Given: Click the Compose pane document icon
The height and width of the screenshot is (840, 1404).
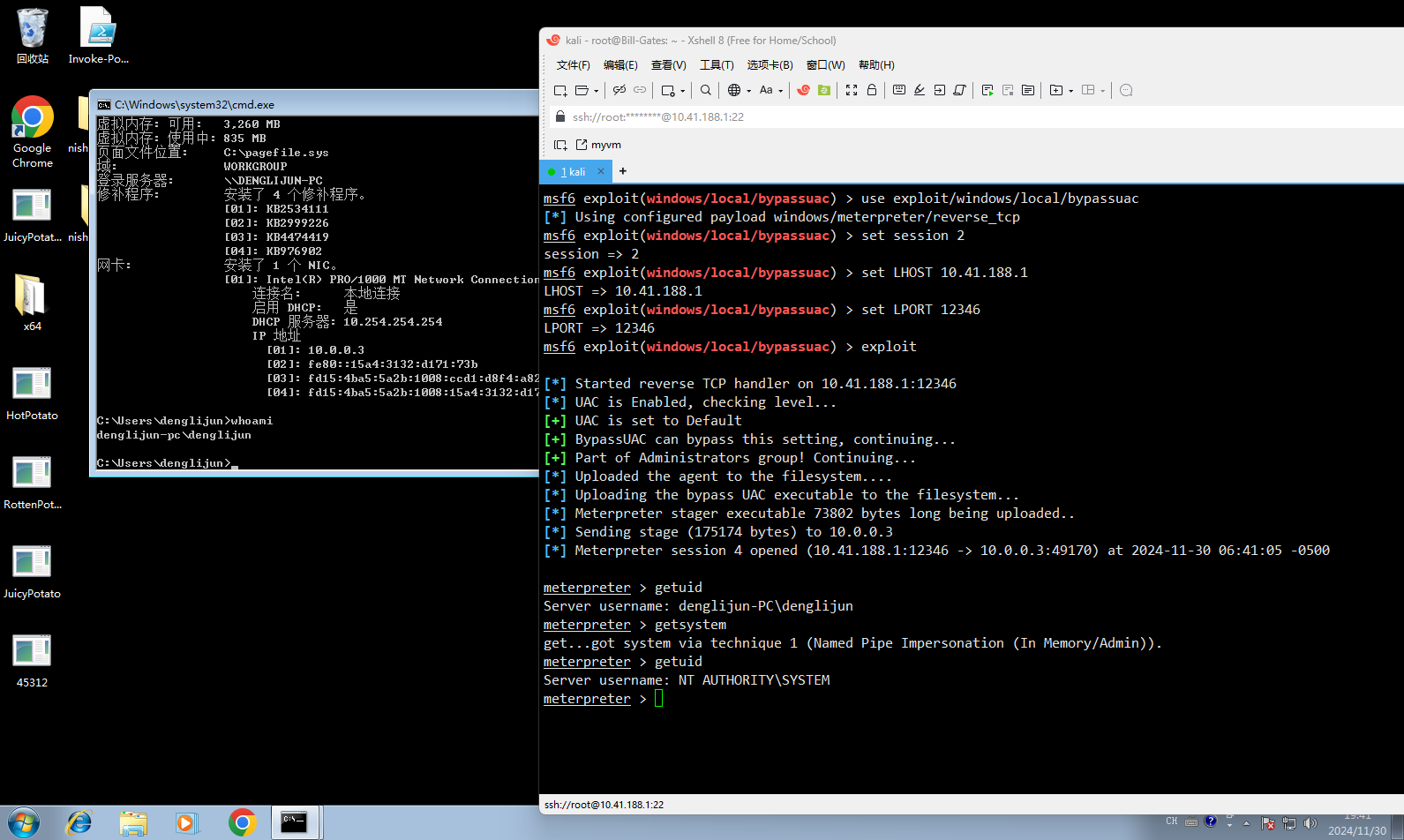Looking at the screenshot, I should [1028, 90].
